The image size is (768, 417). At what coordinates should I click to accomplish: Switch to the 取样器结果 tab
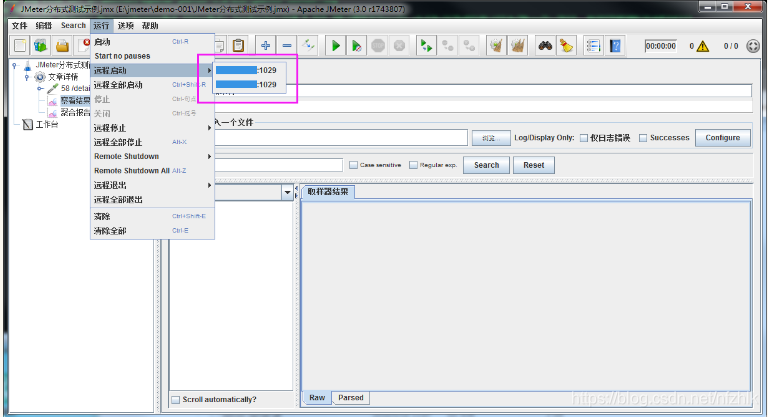328,192
